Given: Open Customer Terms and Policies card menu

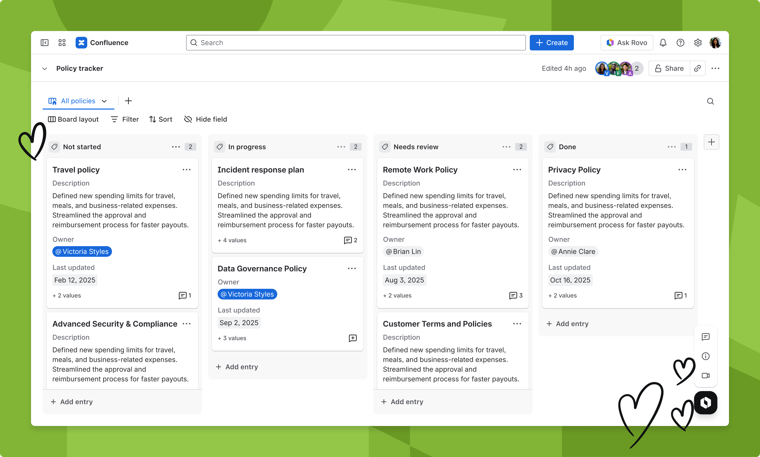Looking at the screenshot, I should coord(517,324).
